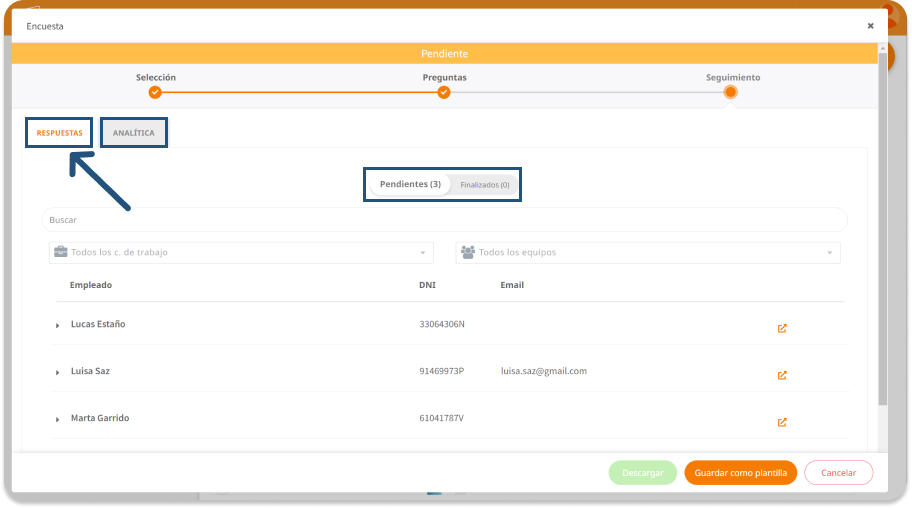Click the Selección step checkmark icon

point(155,93)
